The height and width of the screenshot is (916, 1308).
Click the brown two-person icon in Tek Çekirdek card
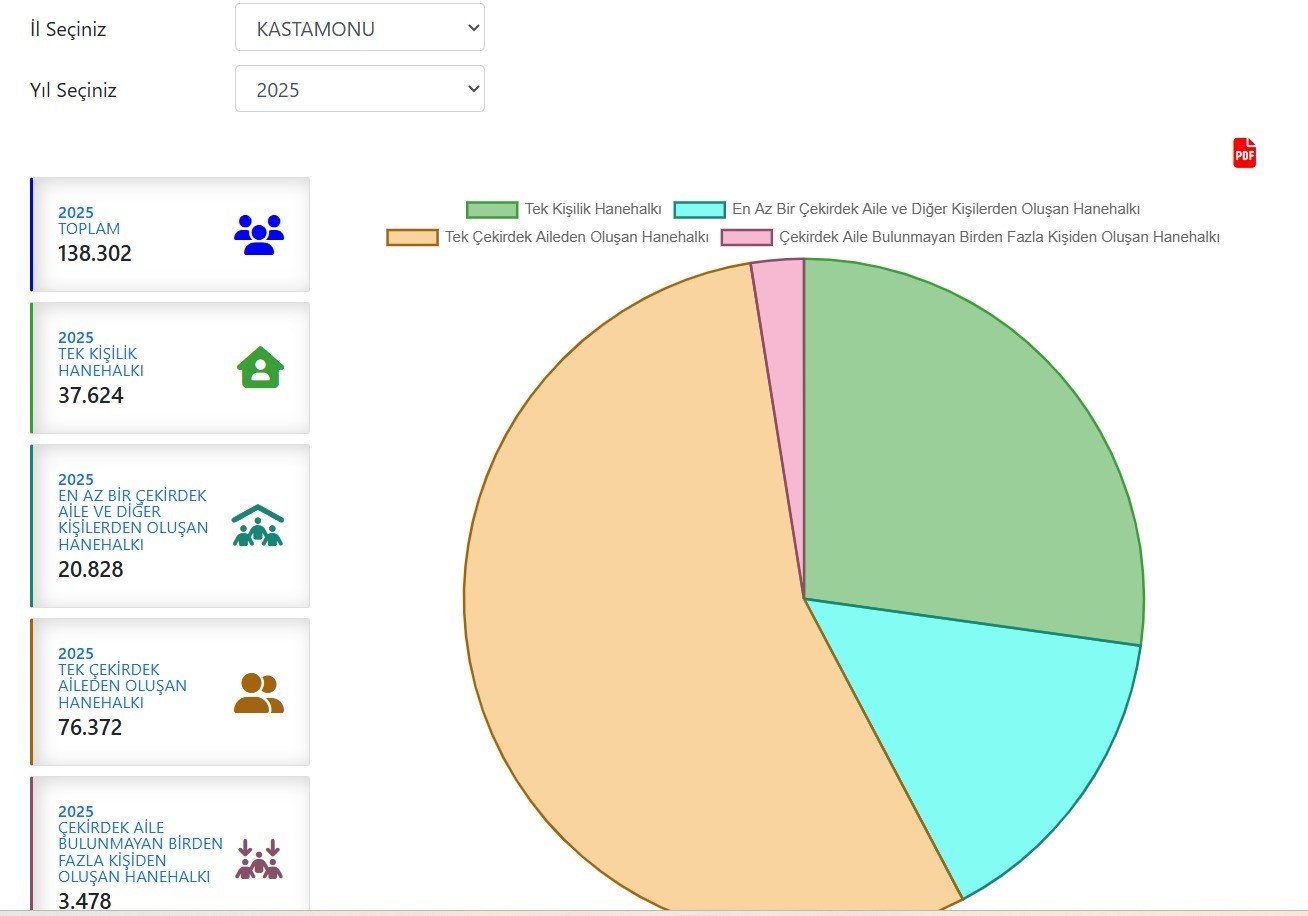tap(258, 693)
